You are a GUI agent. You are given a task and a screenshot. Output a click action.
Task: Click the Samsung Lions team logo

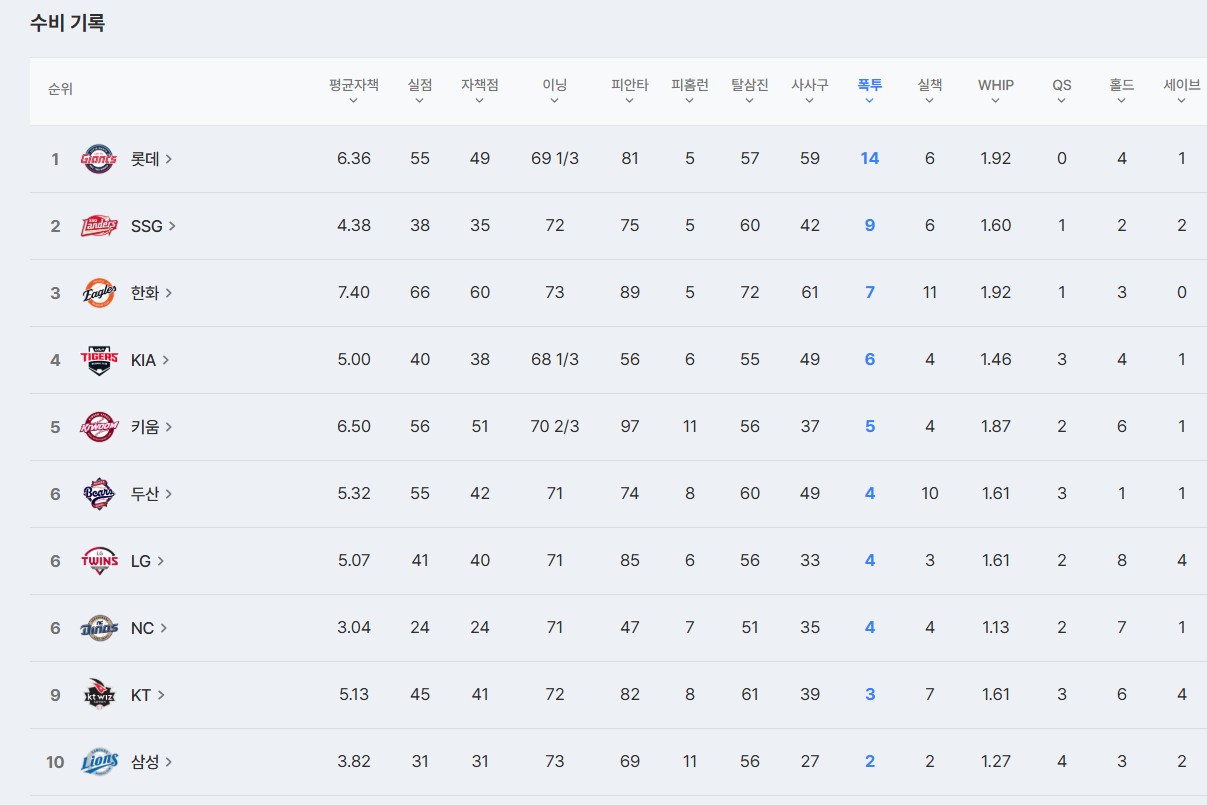tap(99, 762)
